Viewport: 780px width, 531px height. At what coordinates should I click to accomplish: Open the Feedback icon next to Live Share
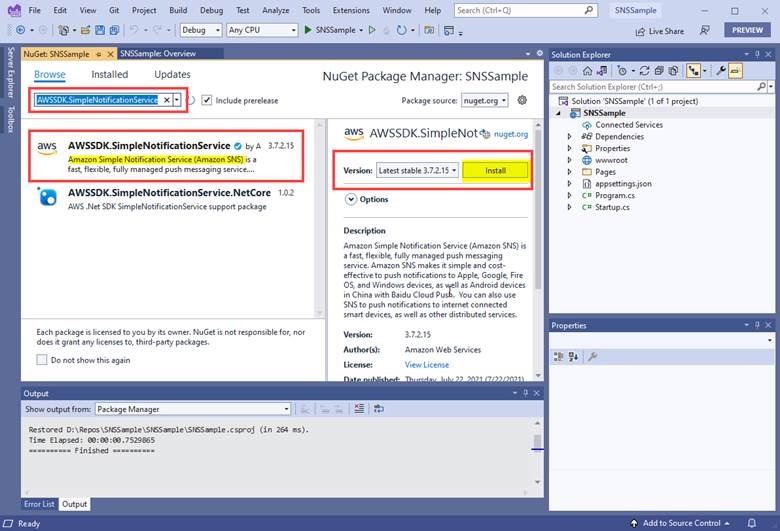tap(704, 30)
